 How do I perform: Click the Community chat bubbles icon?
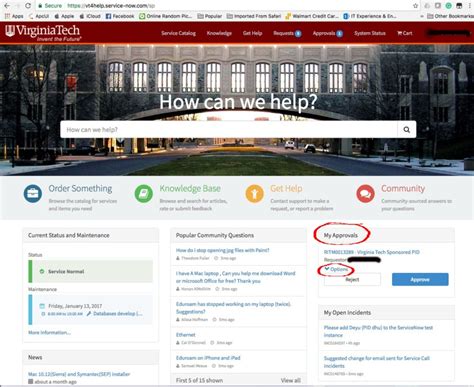(365, 194)
